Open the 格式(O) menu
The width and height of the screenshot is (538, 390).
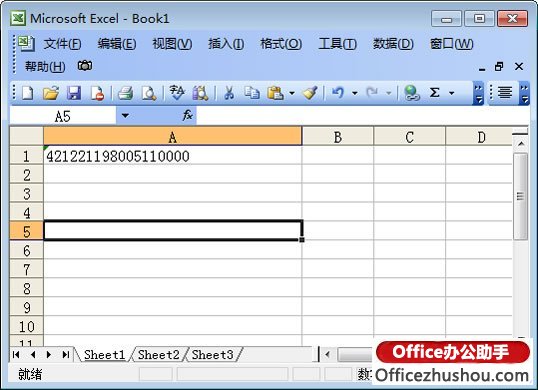pyautogui.click(x=281, y=44)
